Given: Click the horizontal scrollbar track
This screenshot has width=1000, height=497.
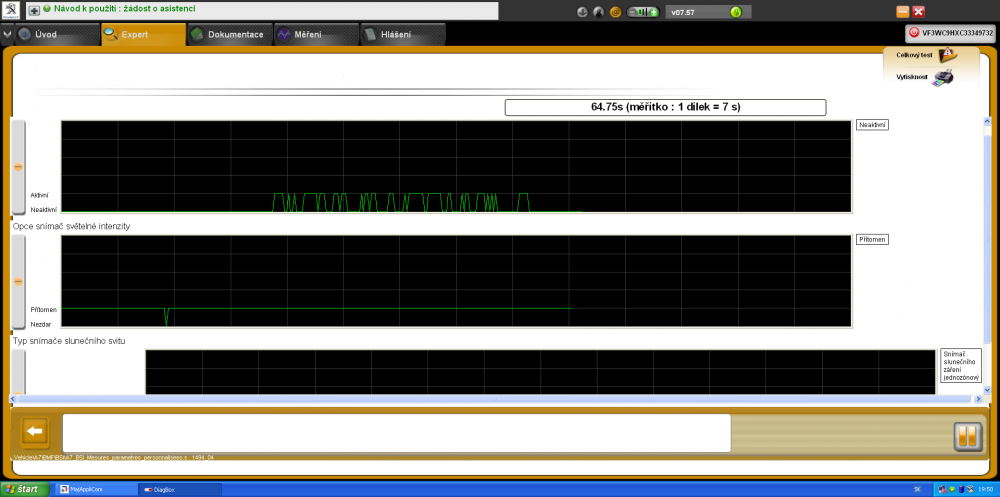Looking at the screenshot, I should tap(496, 399).
